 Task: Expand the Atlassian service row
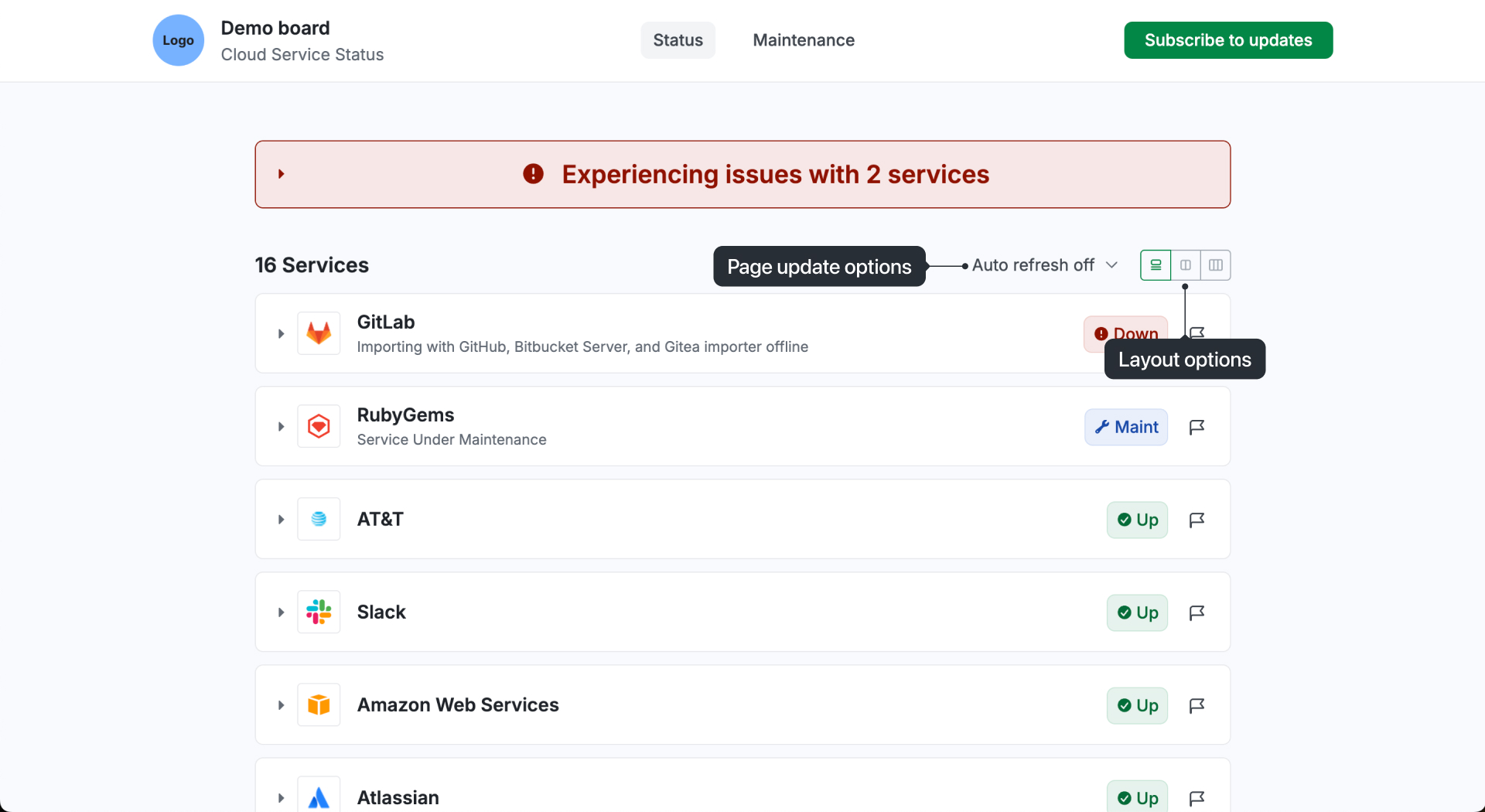pos(282,797)
